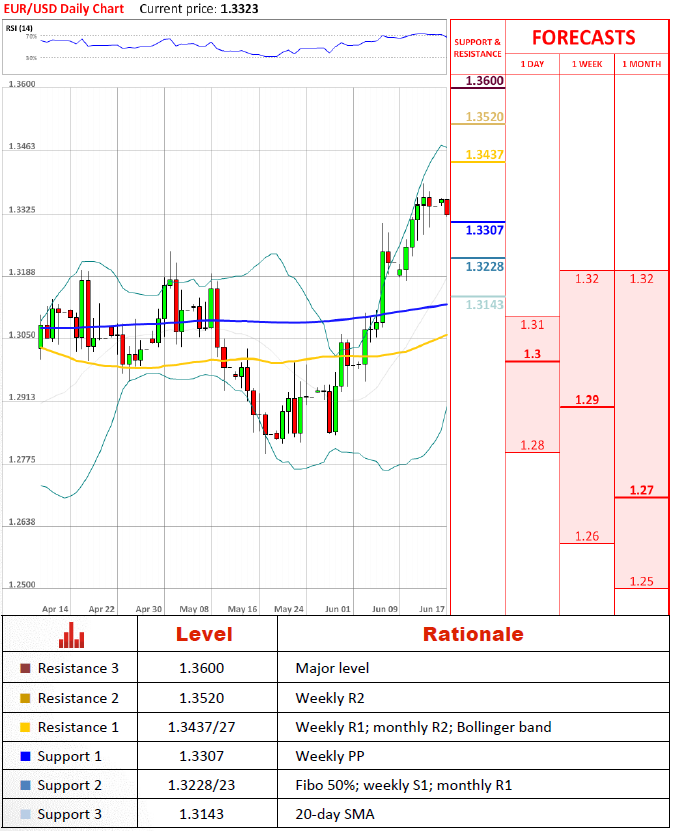Click the bold 1.27 monthly forecast value
Viewport: 674px width, 831px height.
[641, 490]
